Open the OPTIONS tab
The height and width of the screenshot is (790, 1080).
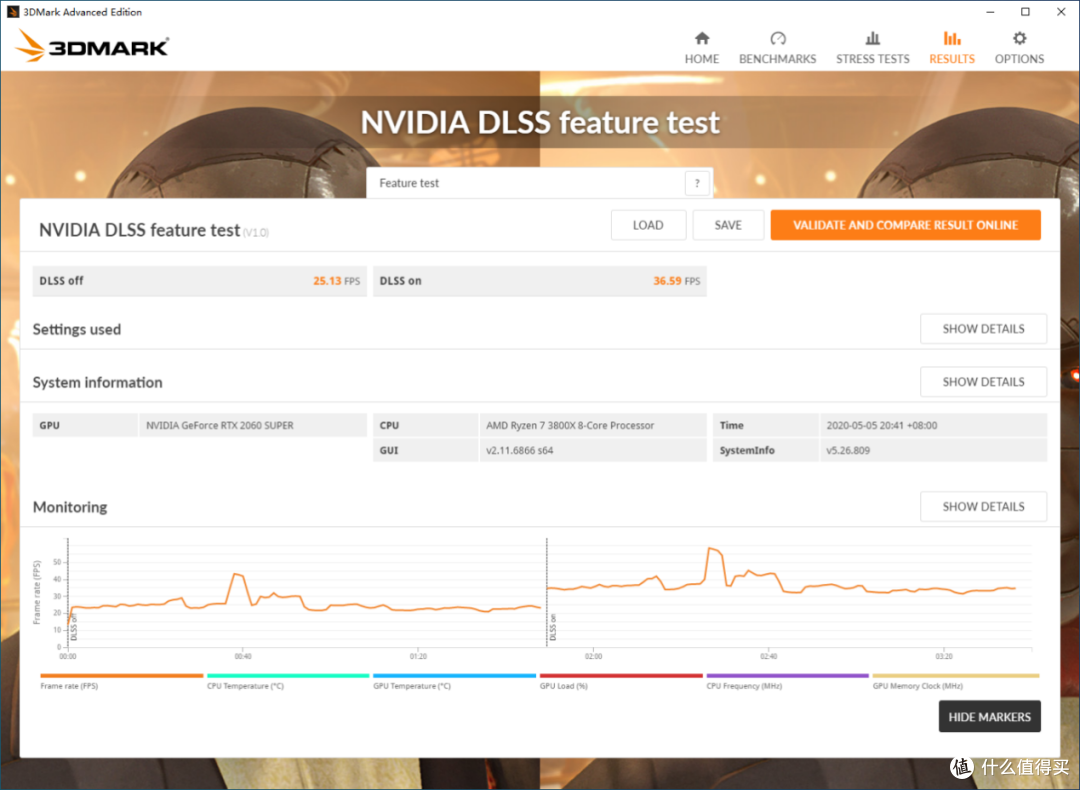pos(1019,48)
